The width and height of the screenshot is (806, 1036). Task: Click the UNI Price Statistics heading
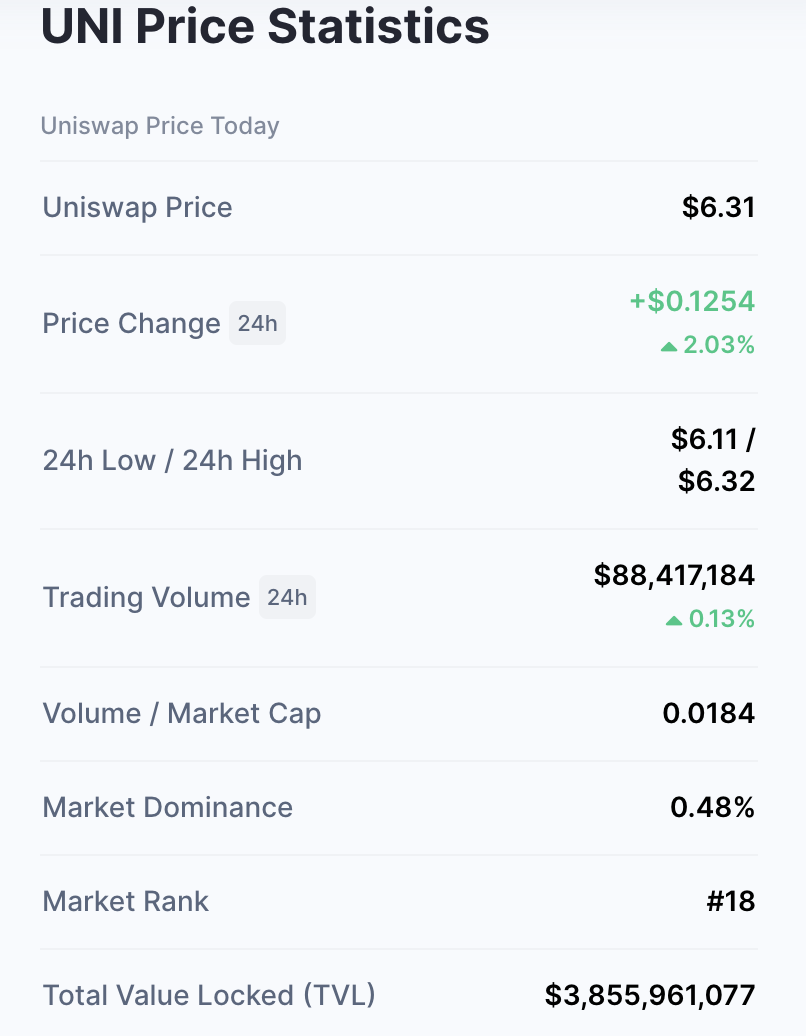click(x=265, y=26)
